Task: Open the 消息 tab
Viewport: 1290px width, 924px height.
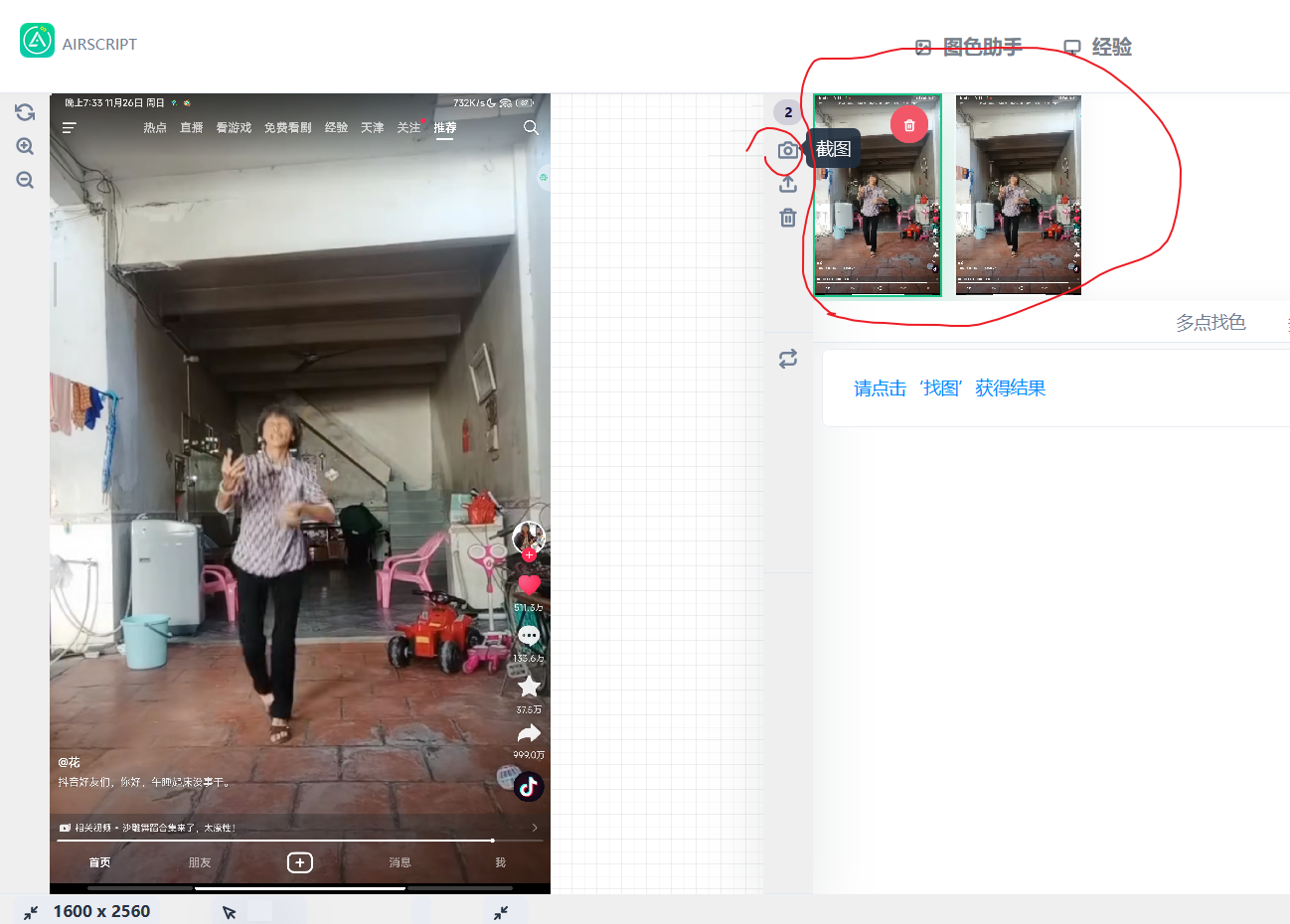Action: click(401, 862)
